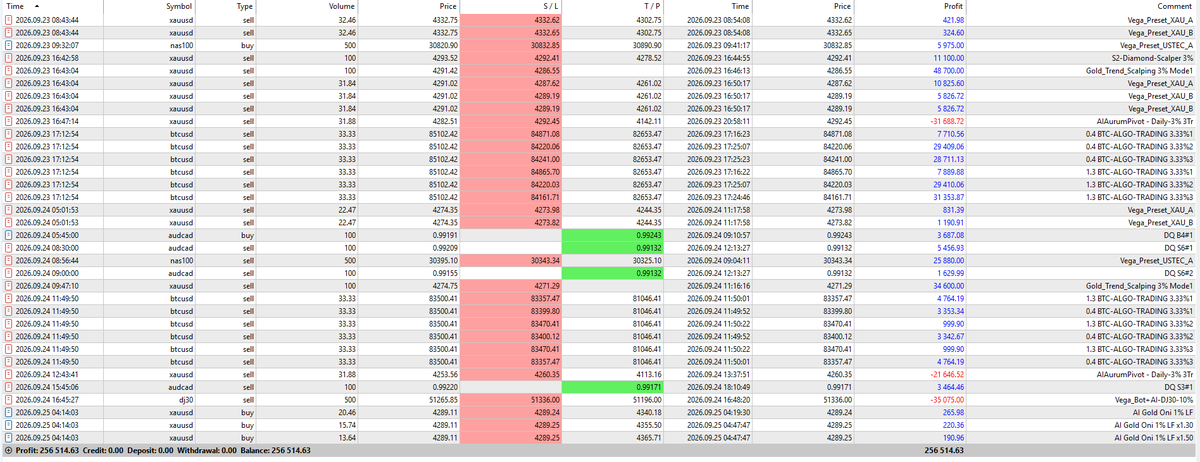Image resolution: width=1200 pixels, height=462 pixels.
Task: Click the green T/P cell 0.99171
Action: tap(612, 386)
